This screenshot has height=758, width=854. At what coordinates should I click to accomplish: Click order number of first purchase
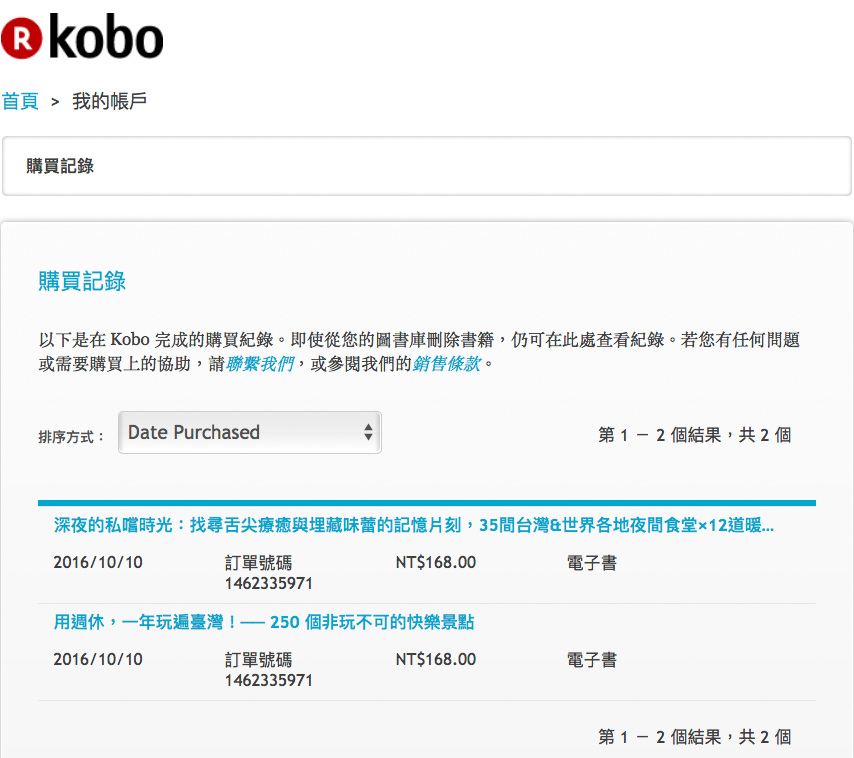pyautogui.click(x=268, y=582)
